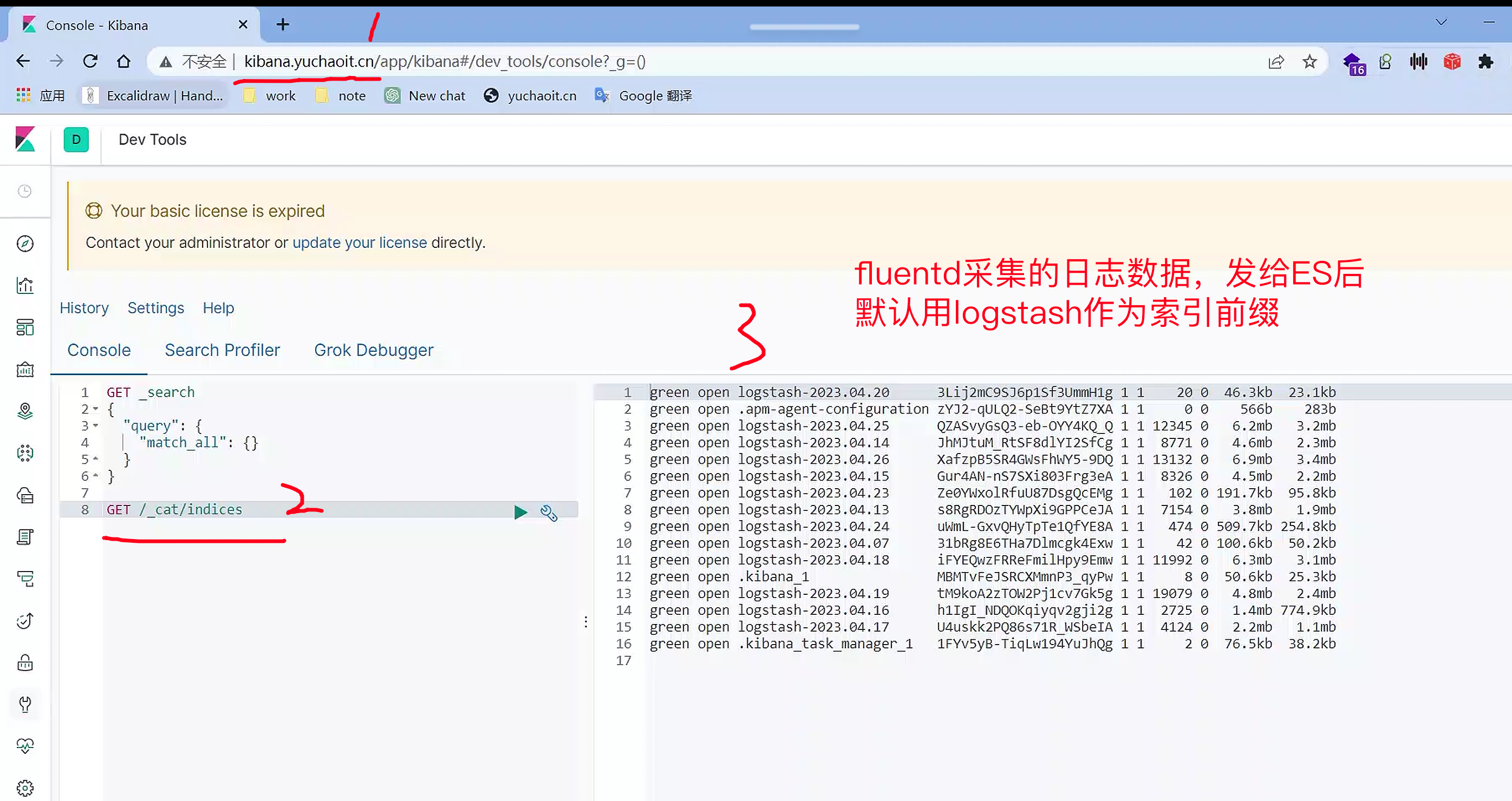
Task: Open Dev Tools wrench sidebar icon
Action: tap(25, 704)
